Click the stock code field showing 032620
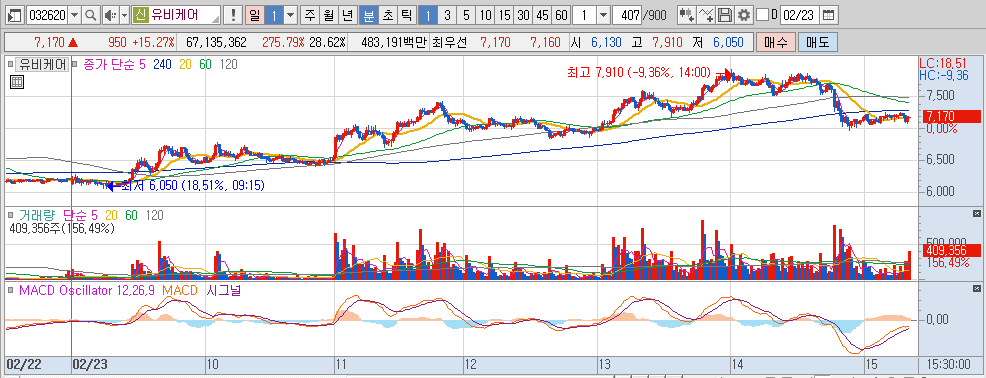The height and width of the screenshot is (378, 986). (48, 15)
